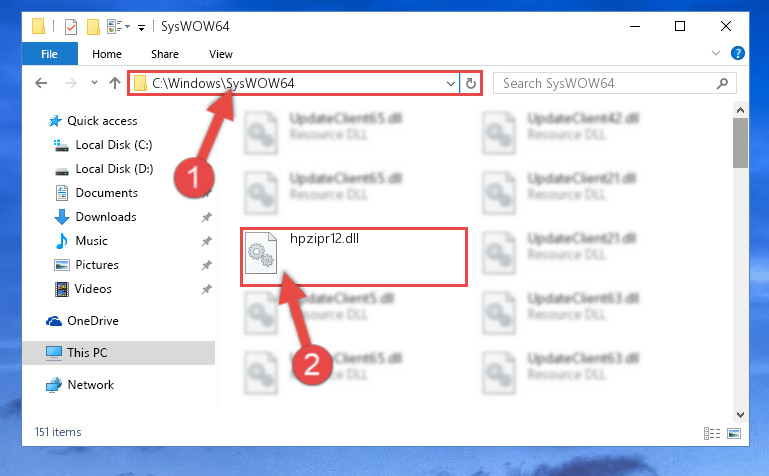Screen dimensions: 769x476
Task: Switch to large thumbnails view icon
Action: pos(734,433)
